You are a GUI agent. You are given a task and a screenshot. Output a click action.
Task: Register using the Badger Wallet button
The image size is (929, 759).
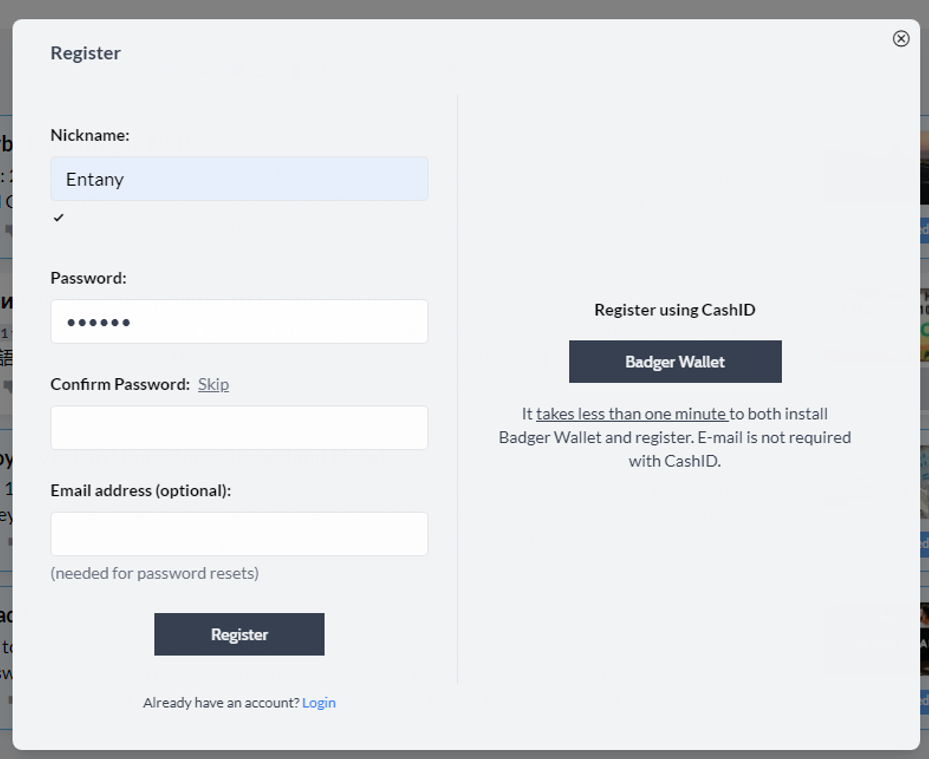pos(675,361)
